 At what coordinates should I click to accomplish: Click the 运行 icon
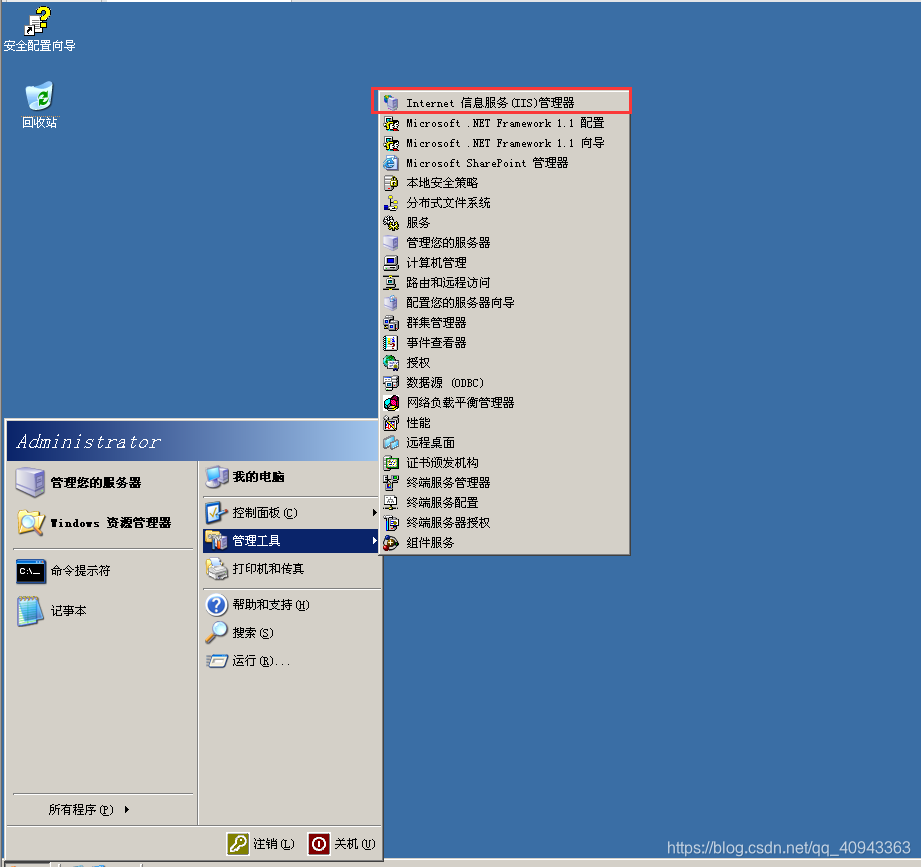pyautogui.click(x=216, y=661)
